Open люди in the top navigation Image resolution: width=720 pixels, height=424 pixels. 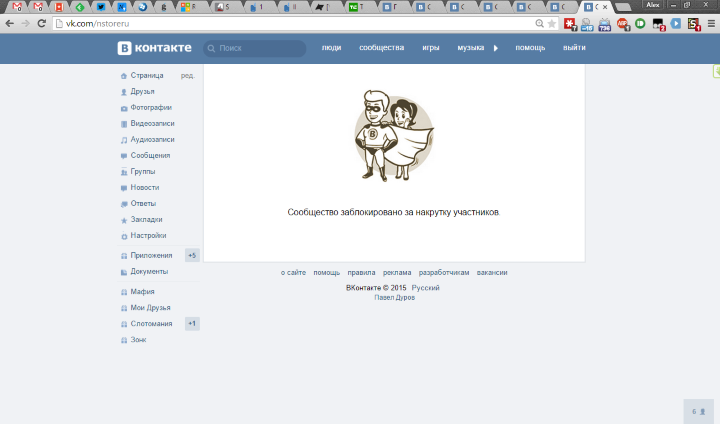331,48
